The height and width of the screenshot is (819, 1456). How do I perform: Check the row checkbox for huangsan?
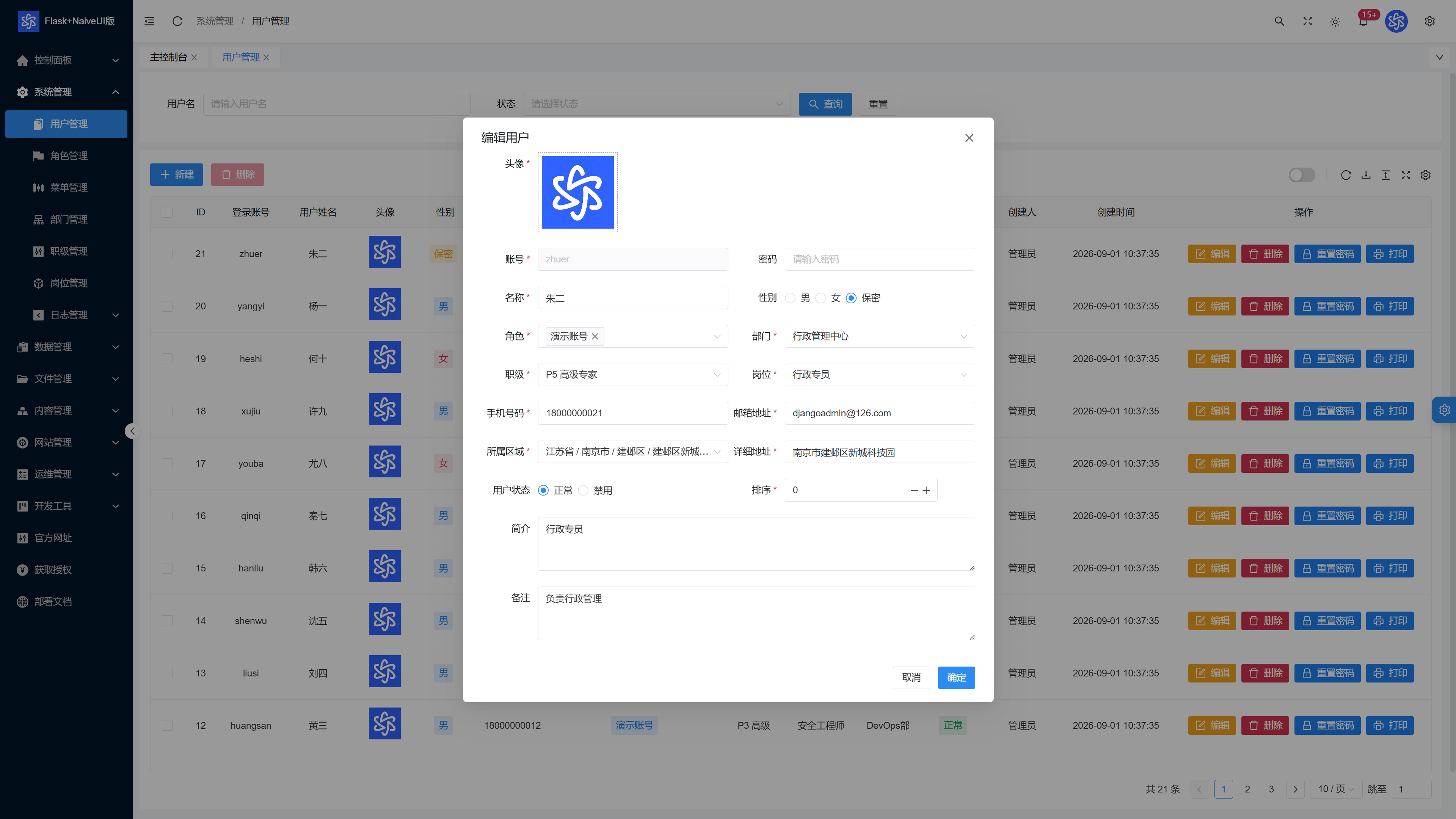click(x=167, y=725)
